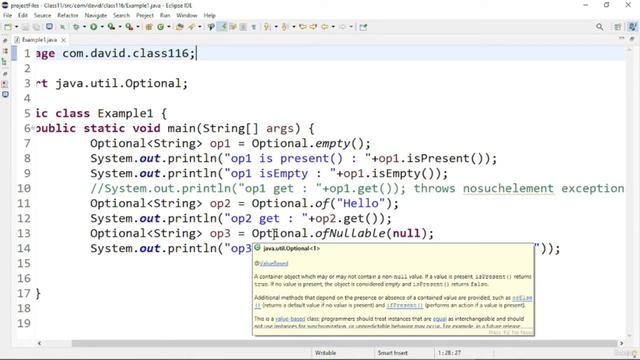Click the Save toolbar icon
Screen dimensions: 640x360
pos(26,27)
